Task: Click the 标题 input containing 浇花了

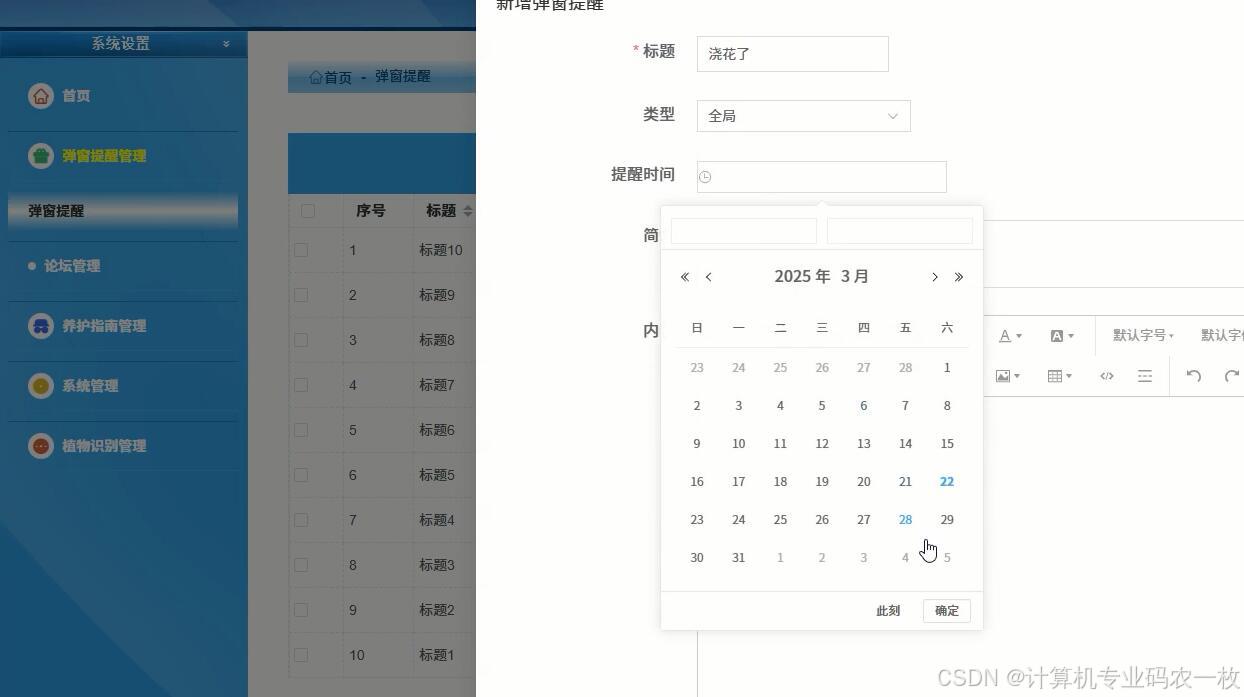Action: pyautogui.click(x=793, y=54)
